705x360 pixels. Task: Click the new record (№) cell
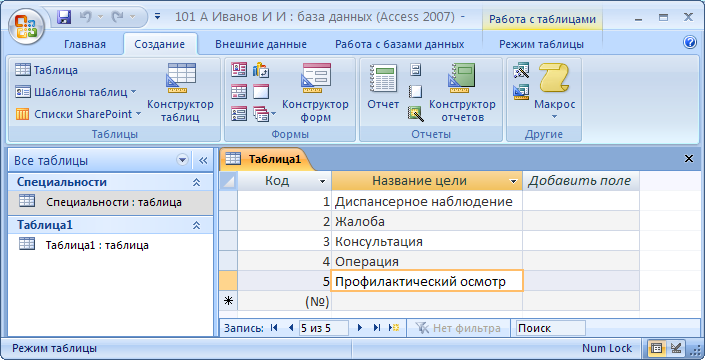(x=284, y=302)
